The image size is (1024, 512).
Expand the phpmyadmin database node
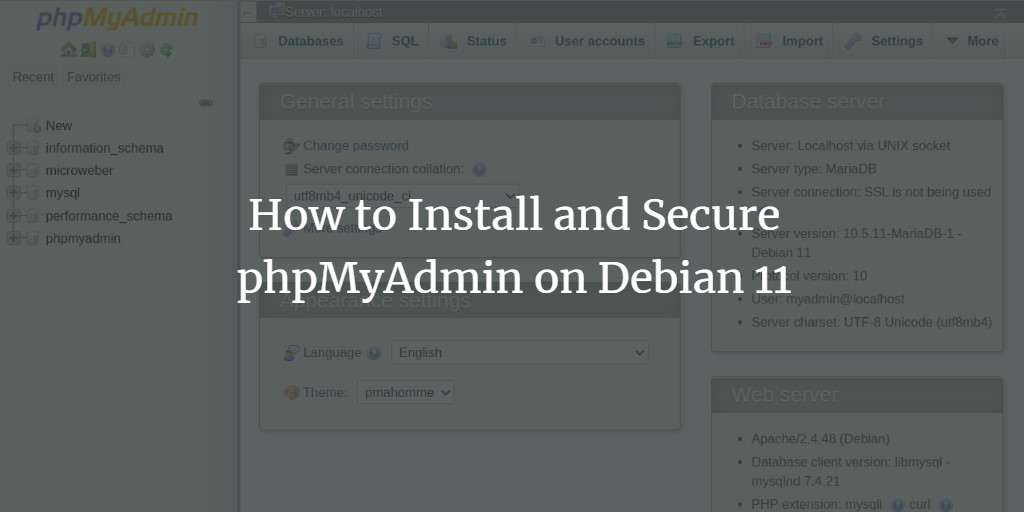(13, 238)
